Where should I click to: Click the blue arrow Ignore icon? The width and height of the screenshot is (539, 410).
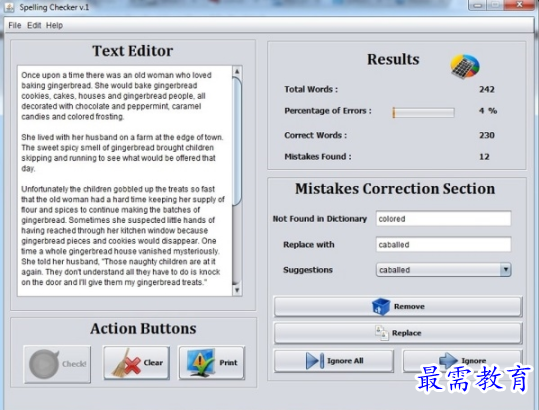(448, 359)
